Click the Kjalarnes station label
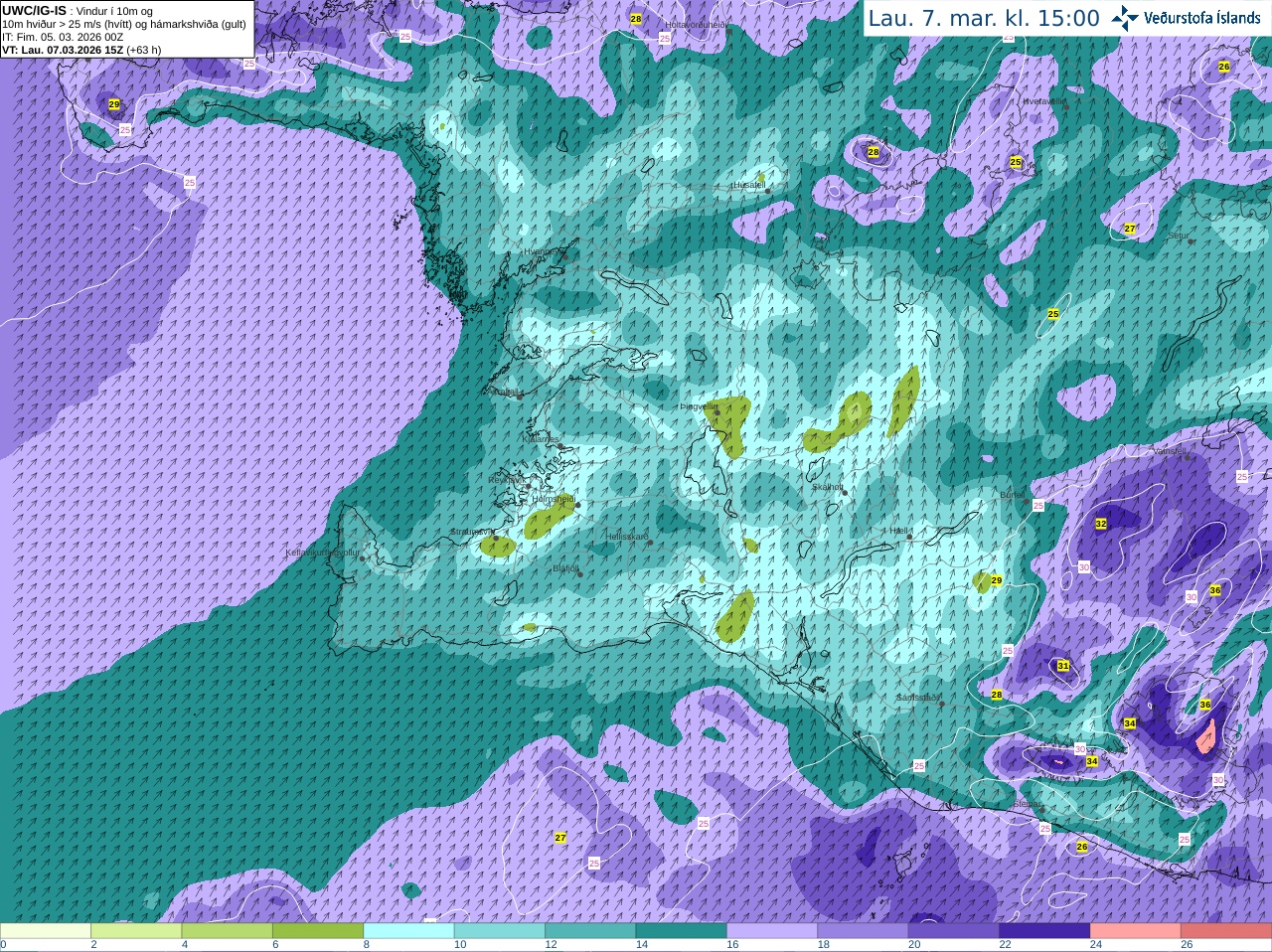This screenshot has height=952, width=1272. [542, 438]
